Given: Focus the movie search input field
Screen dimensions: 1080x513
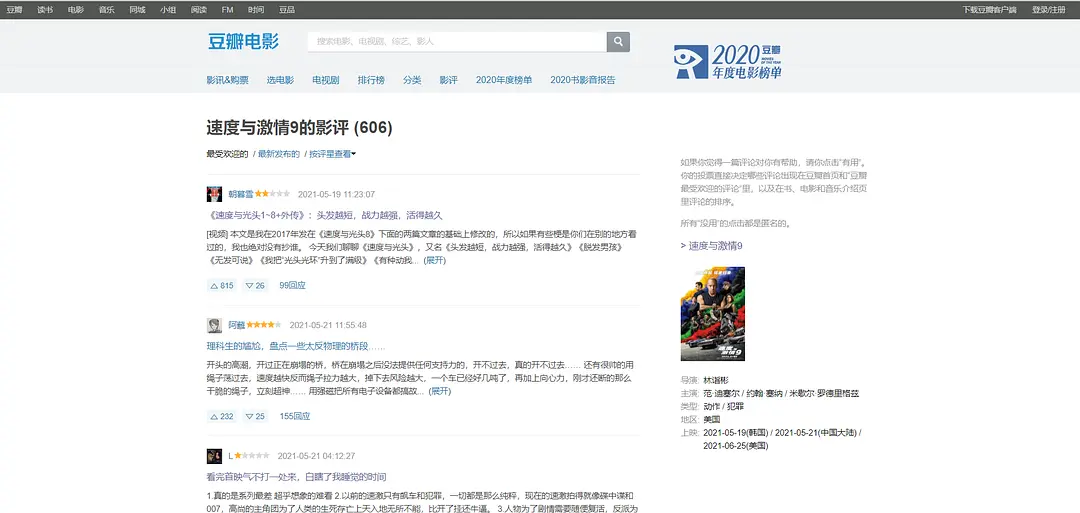Looking at the screenshot, I should click(x=457, y=41).
